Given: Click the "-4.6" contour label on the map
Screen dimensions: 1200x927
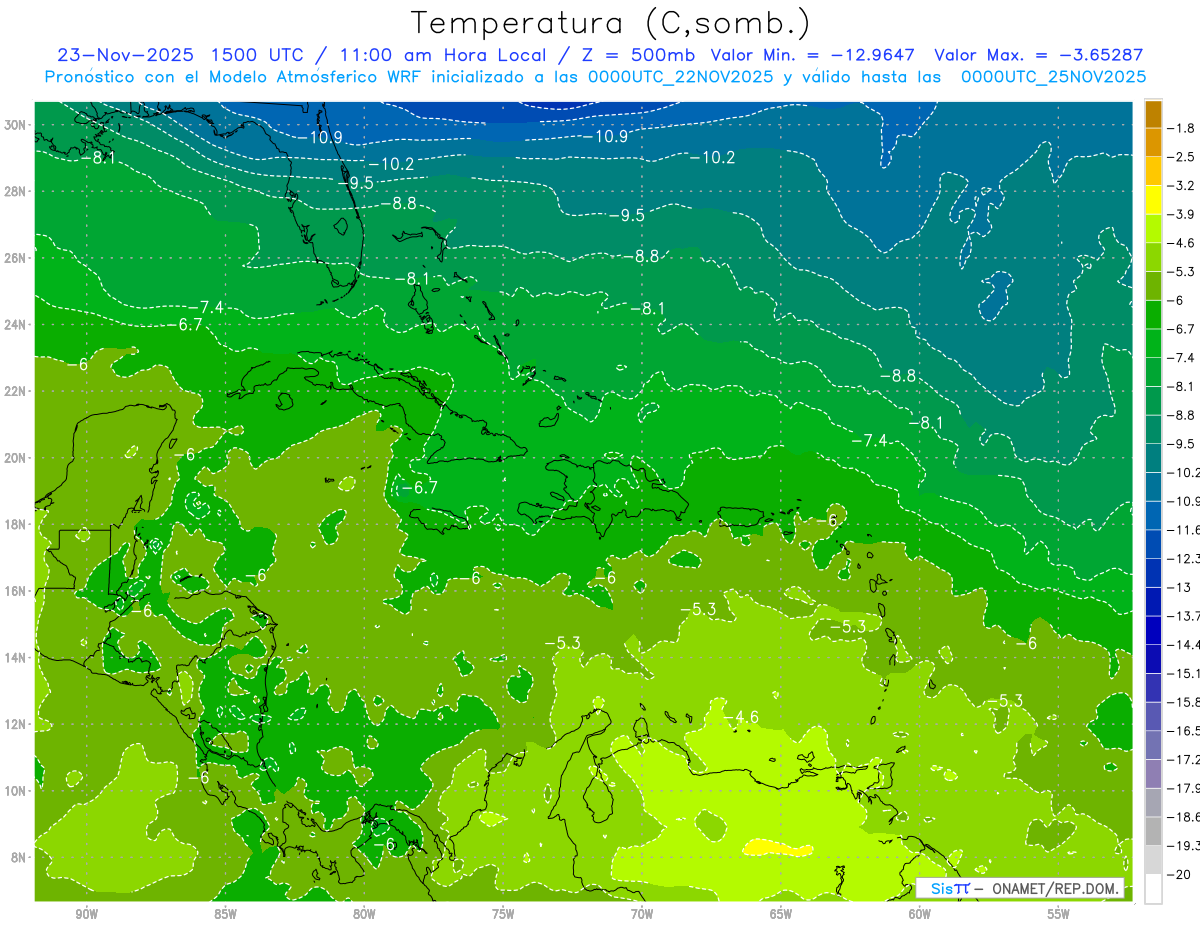Looking at the screenshot, I should tap(744, 717).
